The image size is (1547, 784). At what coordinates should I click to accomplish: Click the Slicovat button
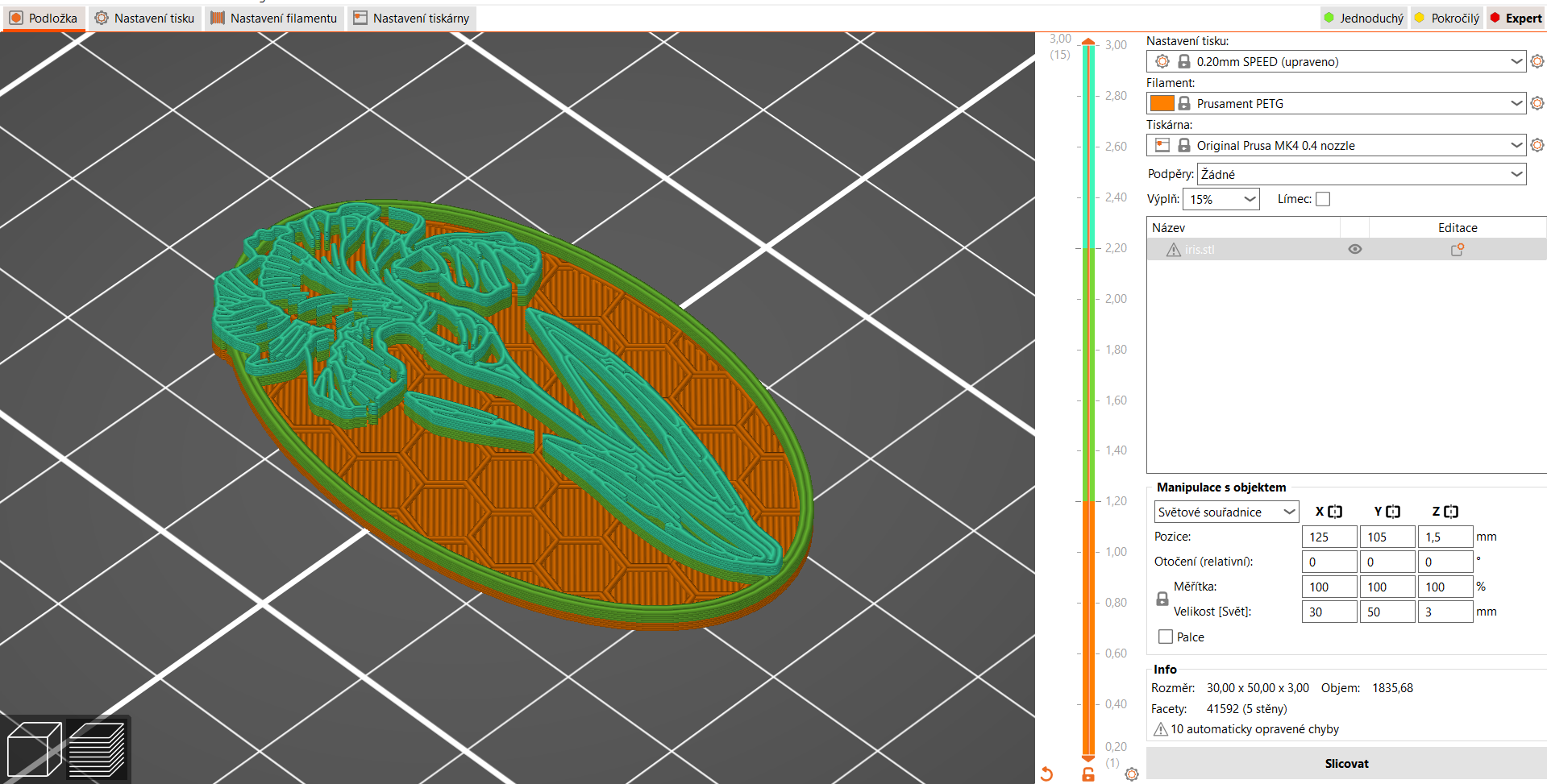1346,763
